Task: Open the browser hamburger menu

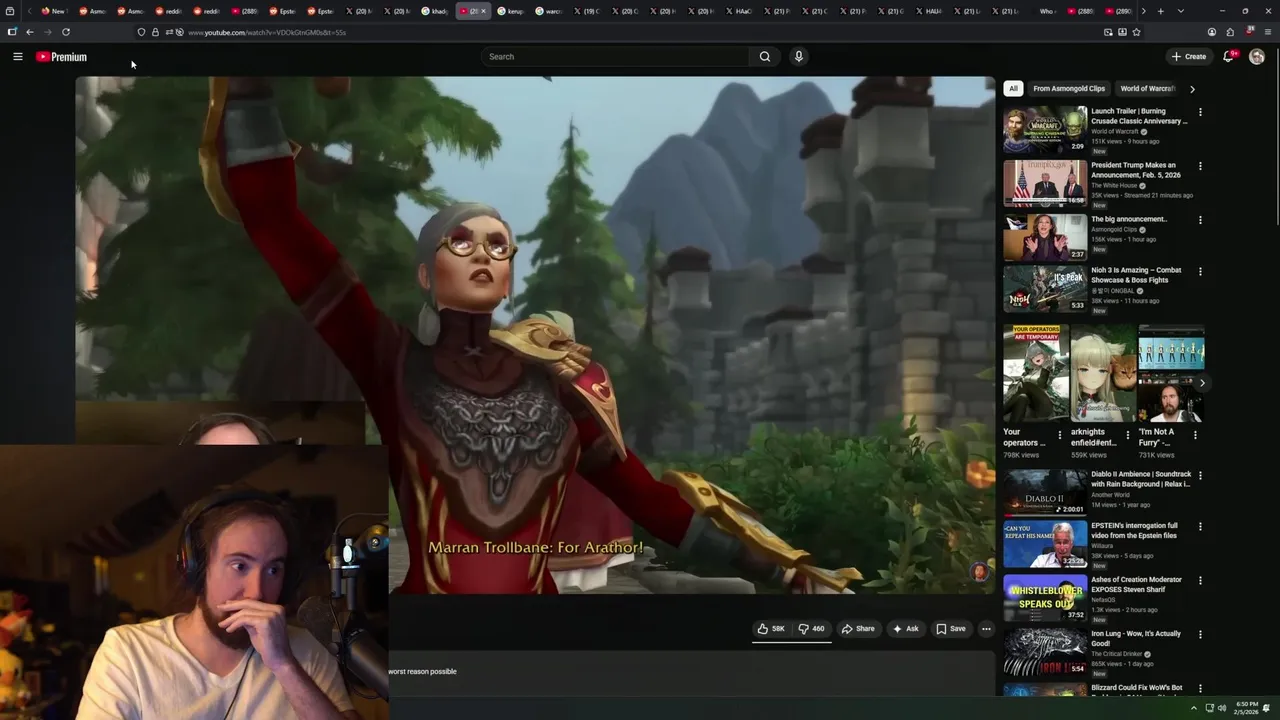Action: tap(1267, 32)
